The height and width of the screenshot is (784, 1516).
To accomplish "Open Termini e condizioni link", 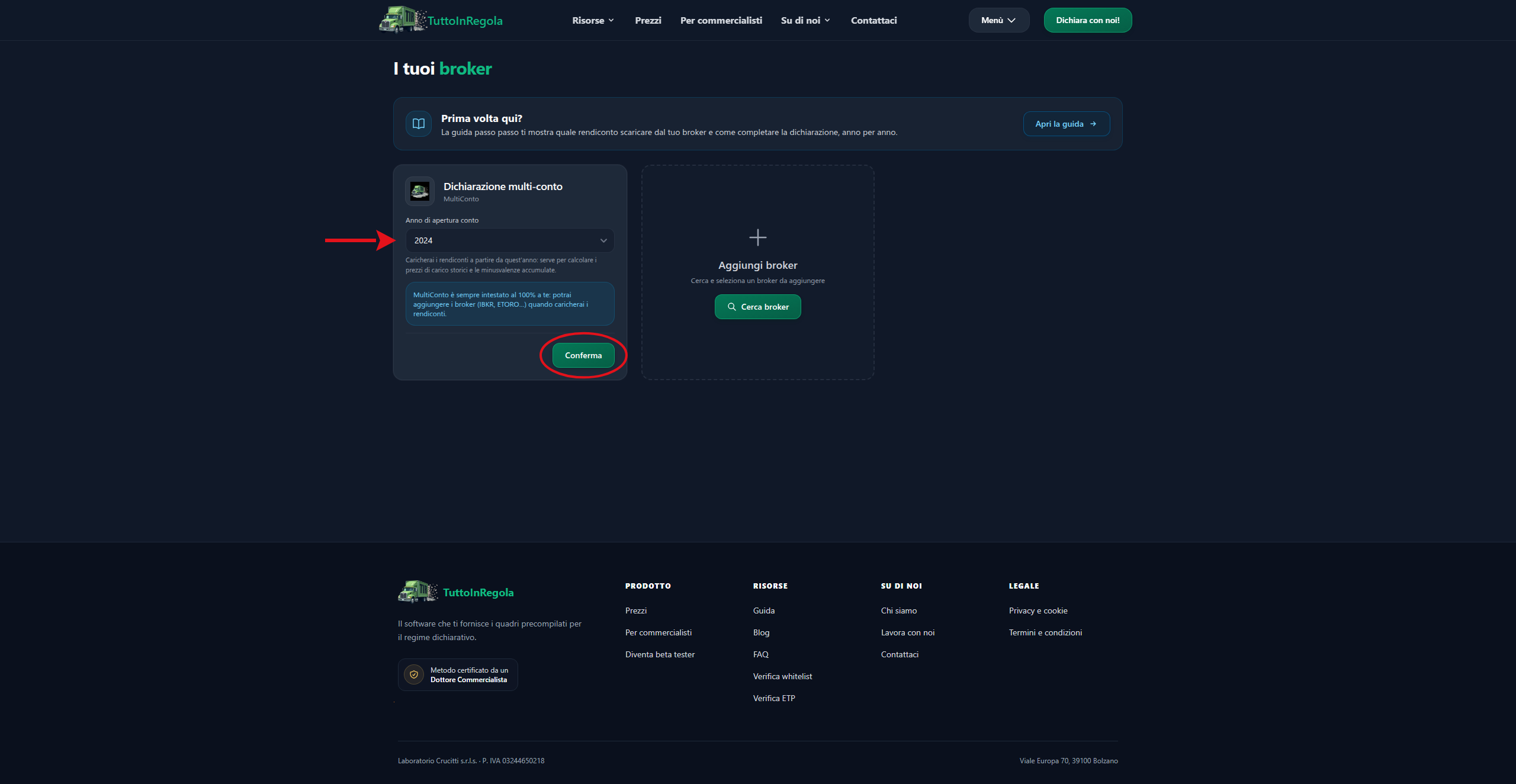I will pyautogui.click(x=1045, y=632).
